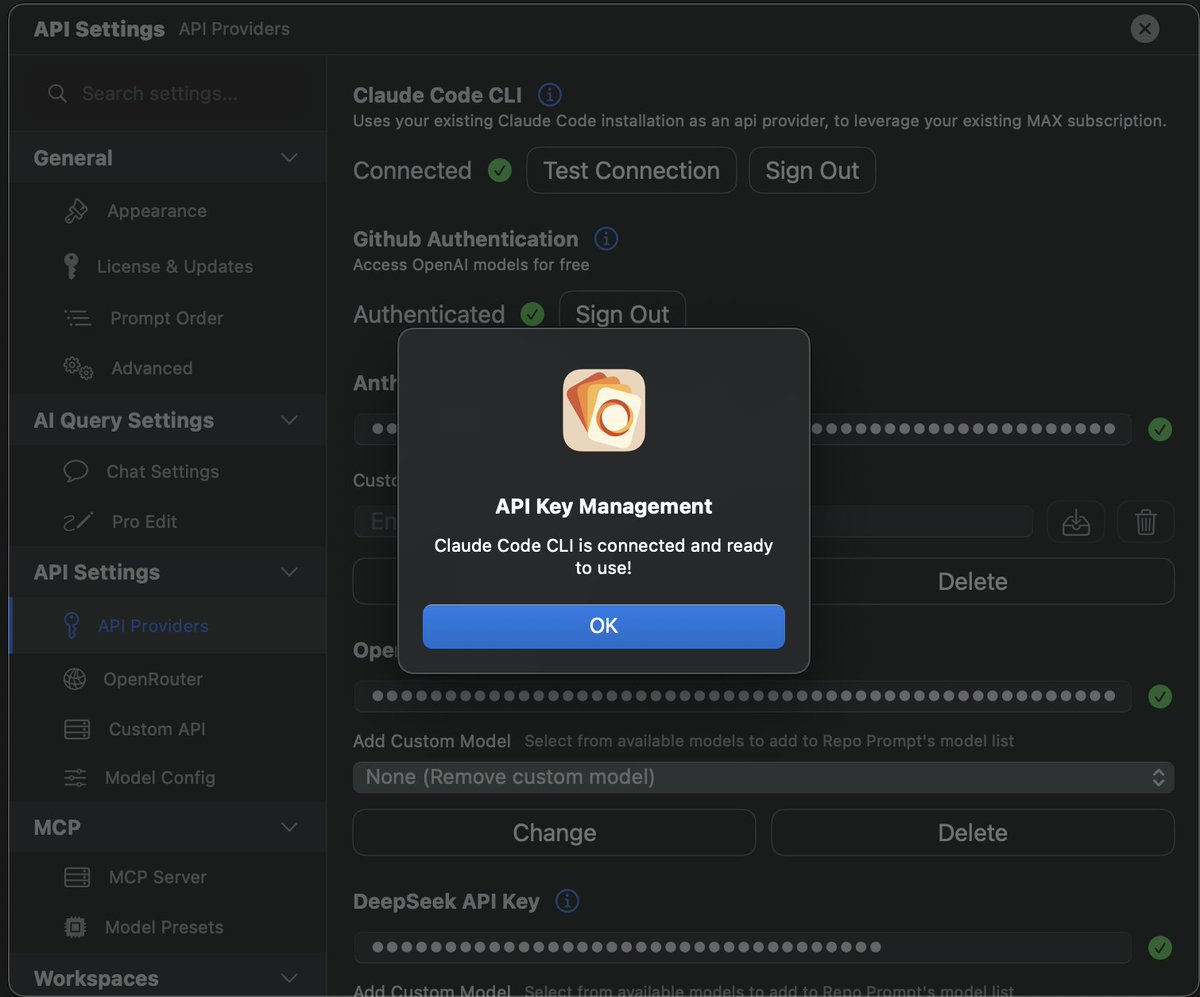
Task: Click the trash can icon button
Action: point(1146,521)
